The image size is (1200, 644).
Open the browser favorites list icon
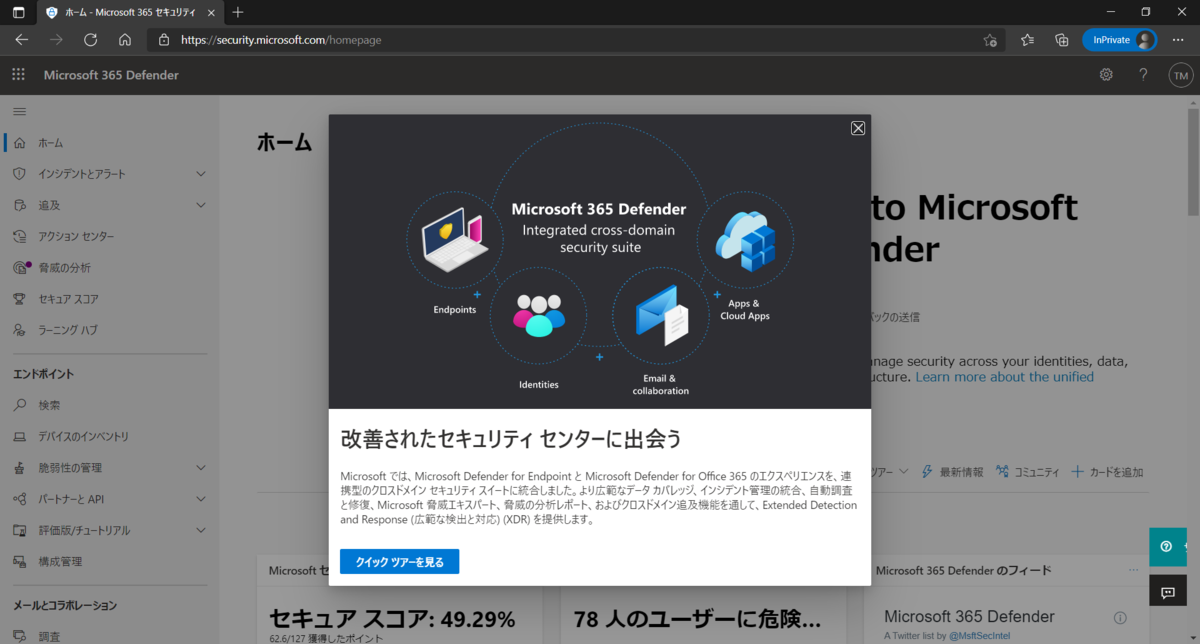pos(1027,40)
